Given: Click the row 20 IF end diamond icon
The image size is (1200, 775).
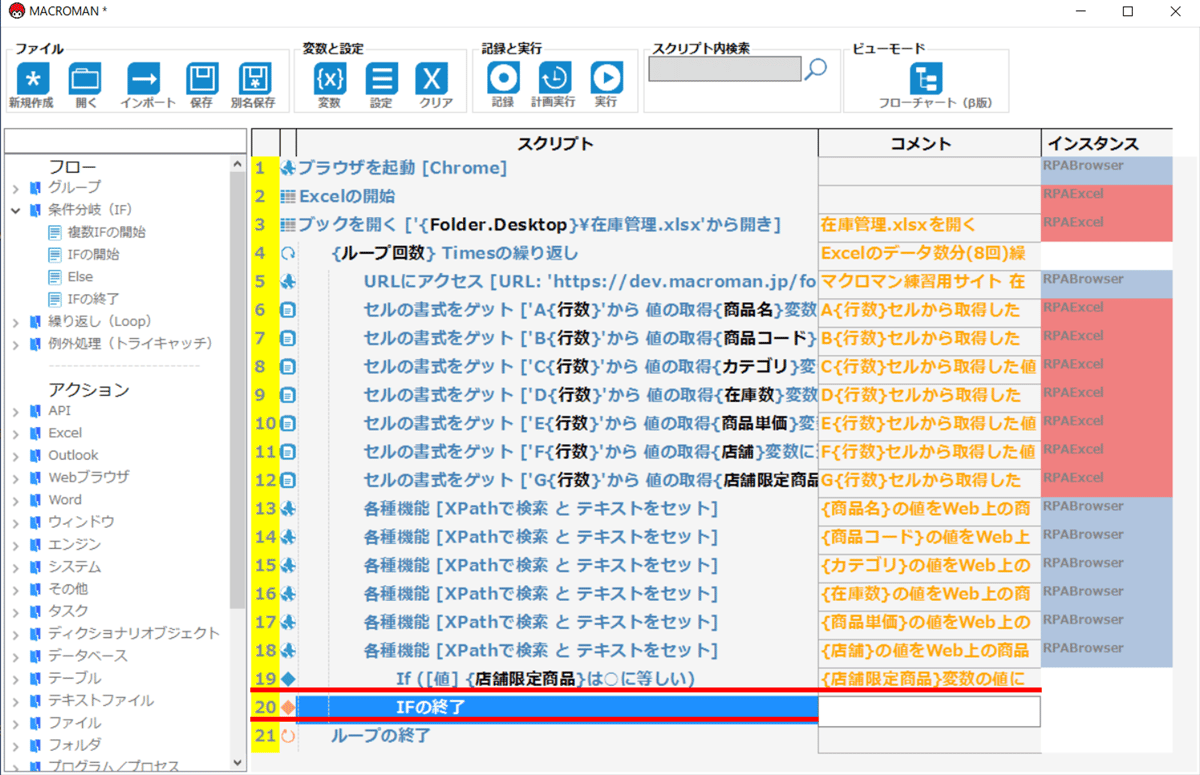Looking at the screenshot, I should tap(288, 708).
